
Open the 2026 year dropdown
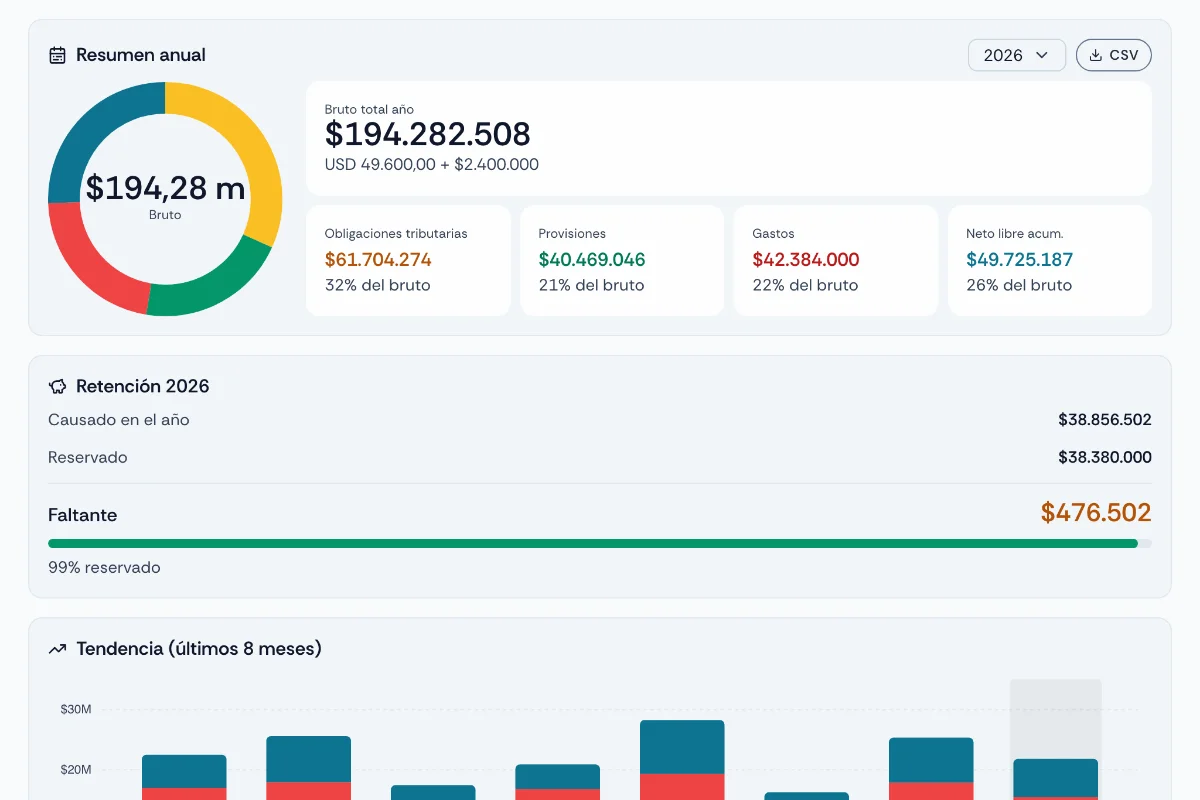click(1017, 55)
